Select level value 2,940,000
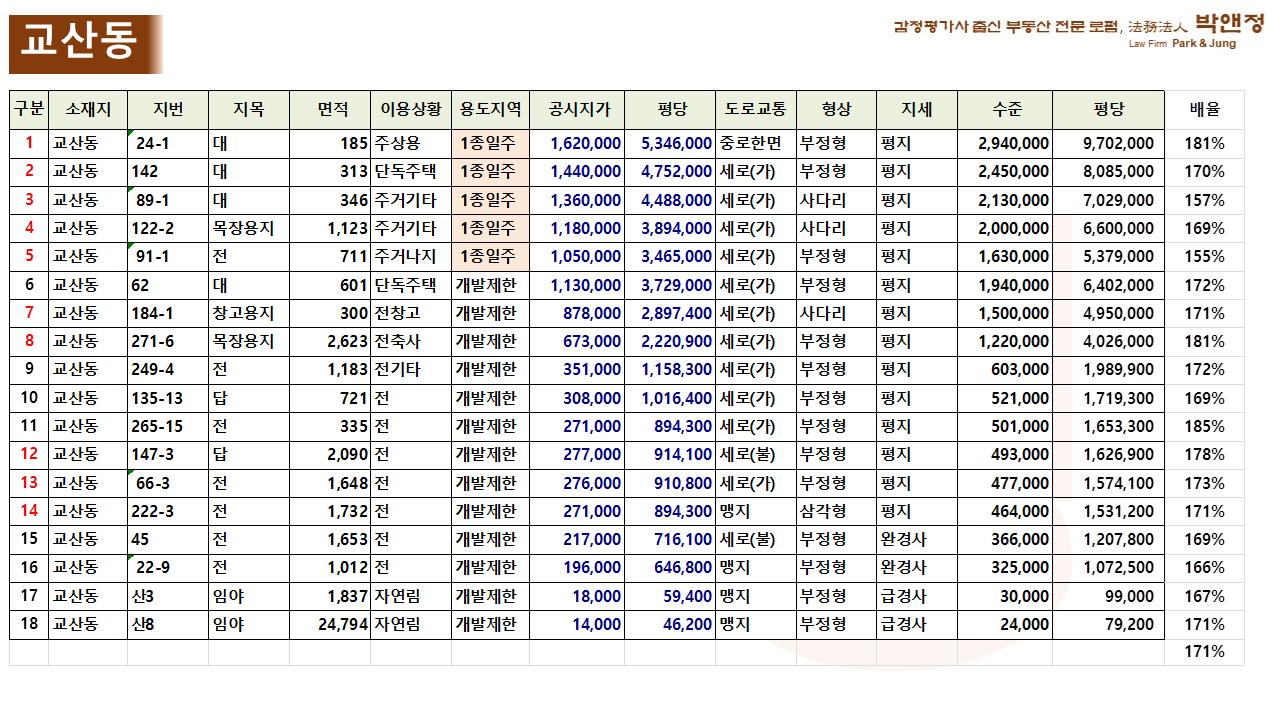Screen dimensions: 1280x720 [x=1005, y=144]
